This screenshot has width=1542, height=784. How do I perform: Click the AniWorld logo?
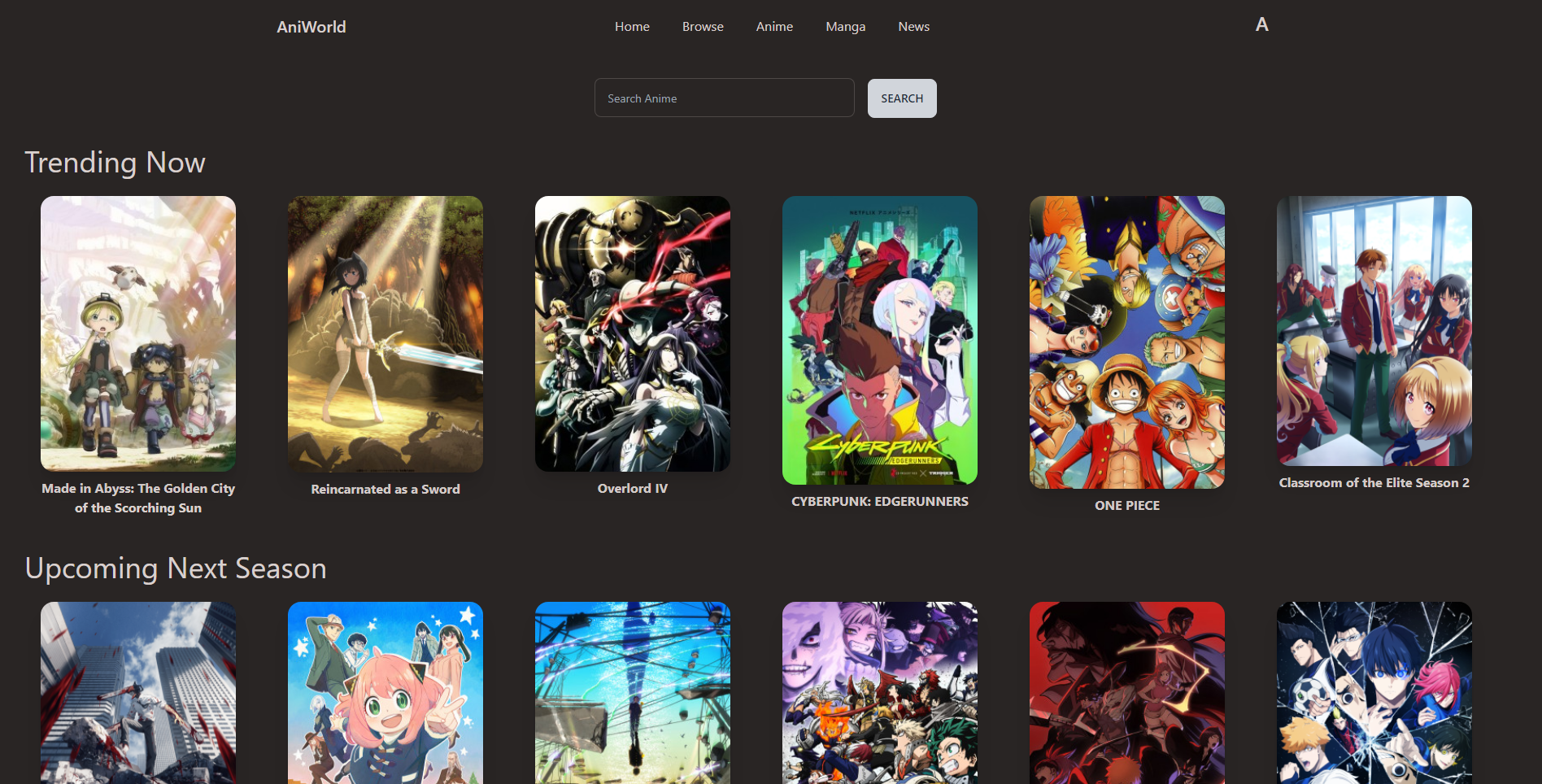tap(311, 27)
